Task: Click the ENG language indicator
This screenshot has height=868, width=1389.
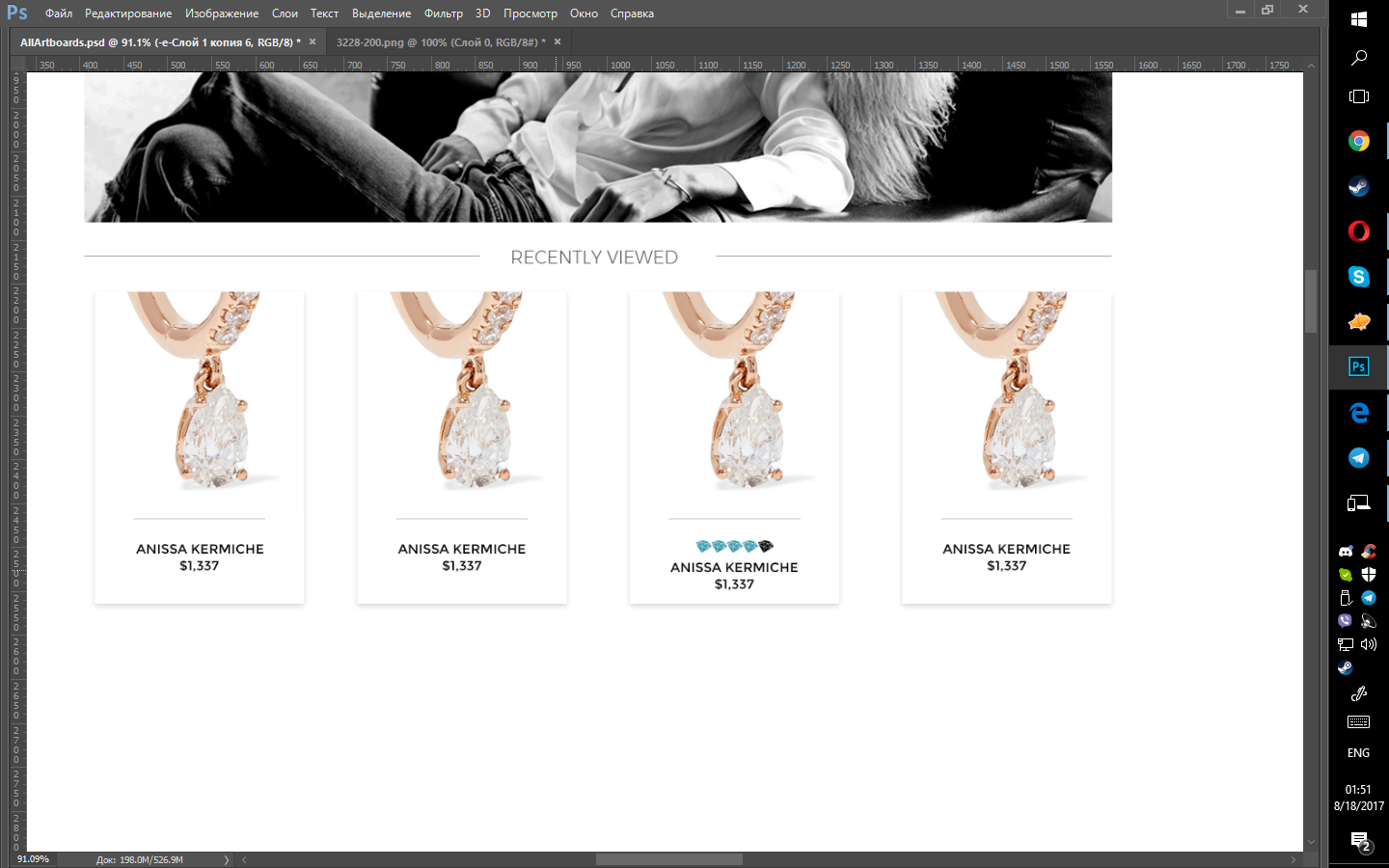Action: coord(1359,753)
